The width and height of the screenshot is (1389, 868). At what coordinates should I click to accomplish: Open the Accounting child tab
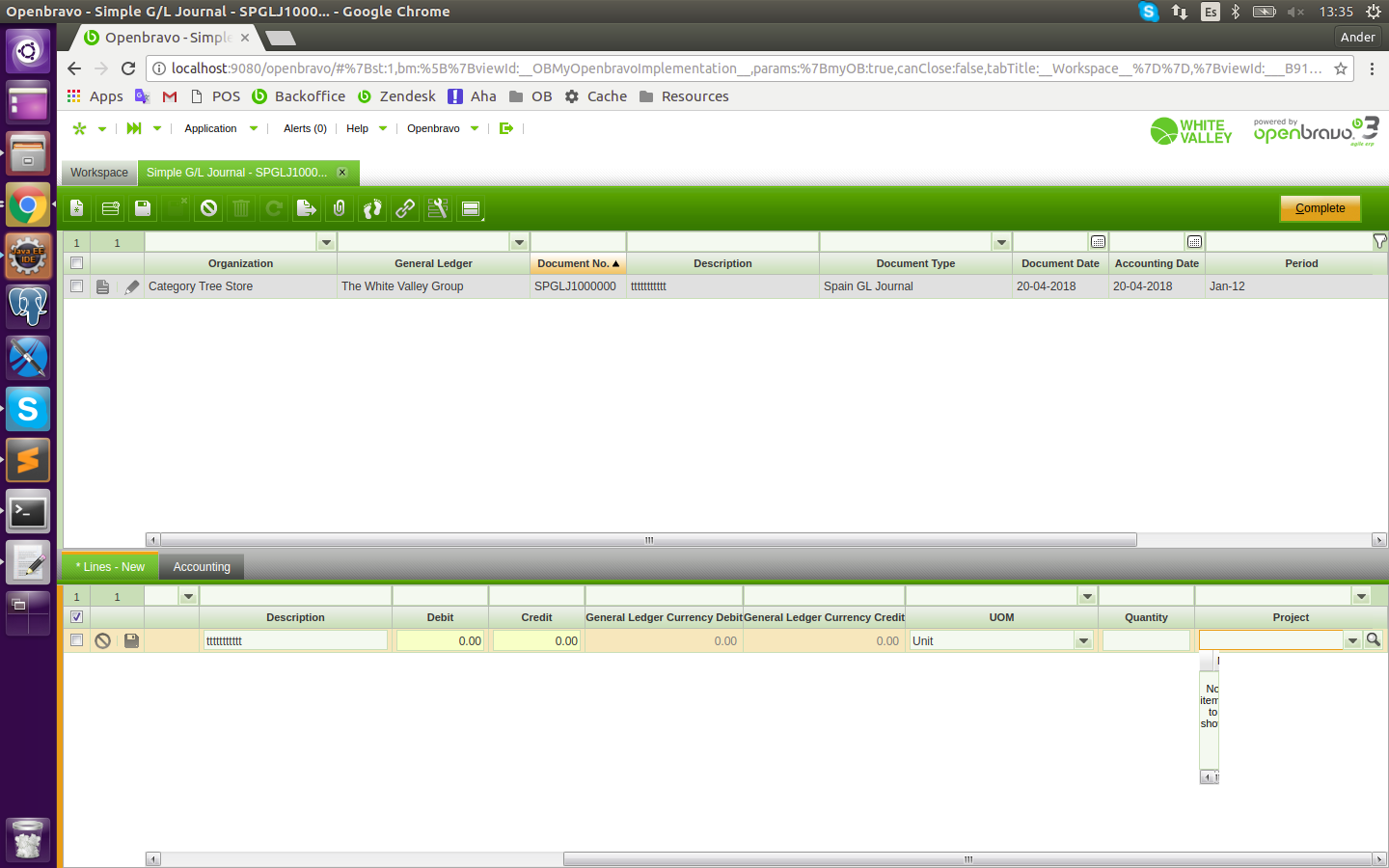click(x=202, y=567)
